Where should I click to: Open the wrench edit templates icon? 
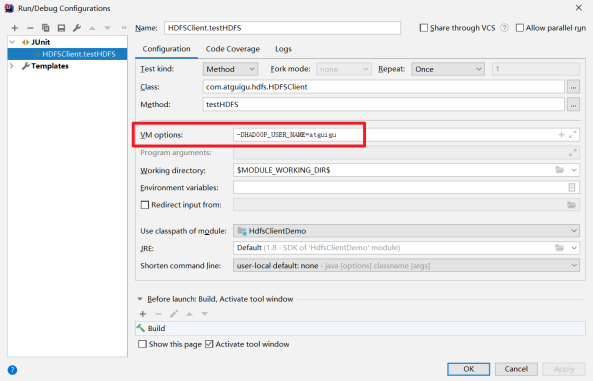click(x=77, y=28)
